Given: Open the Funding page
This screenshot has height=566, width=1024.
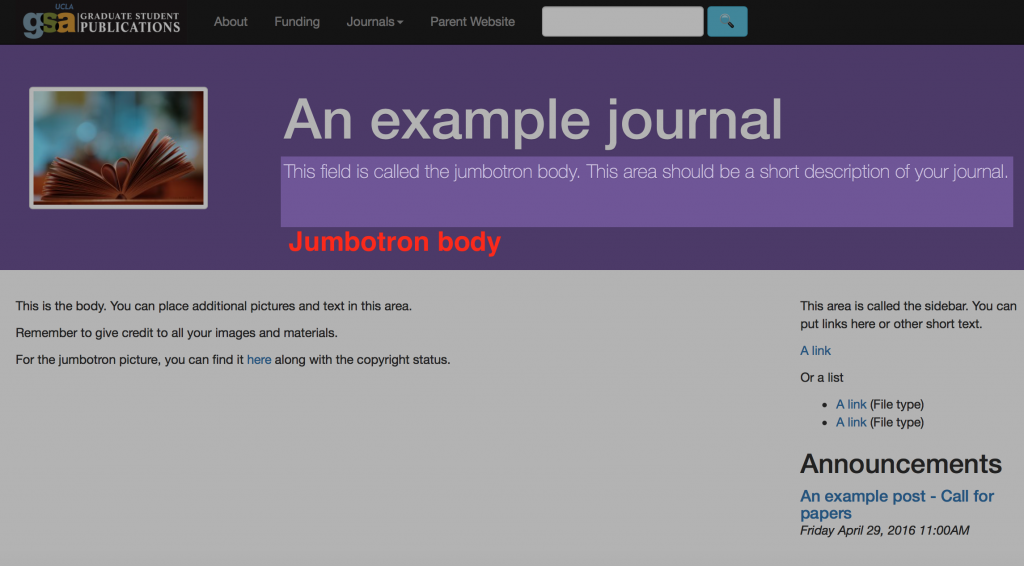Looking at the screenshot, I should (x=297, y=22).
